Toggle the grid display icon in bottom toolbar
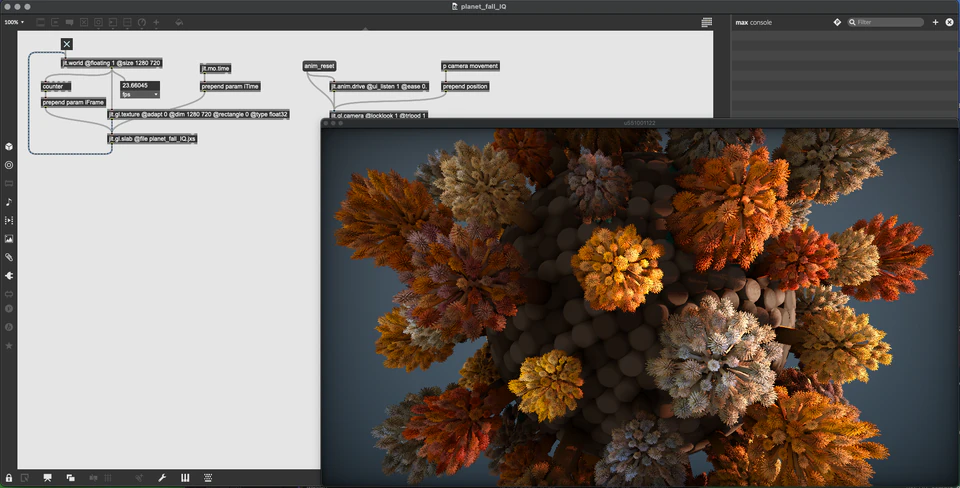960x488 pixels. pos(108,478)
